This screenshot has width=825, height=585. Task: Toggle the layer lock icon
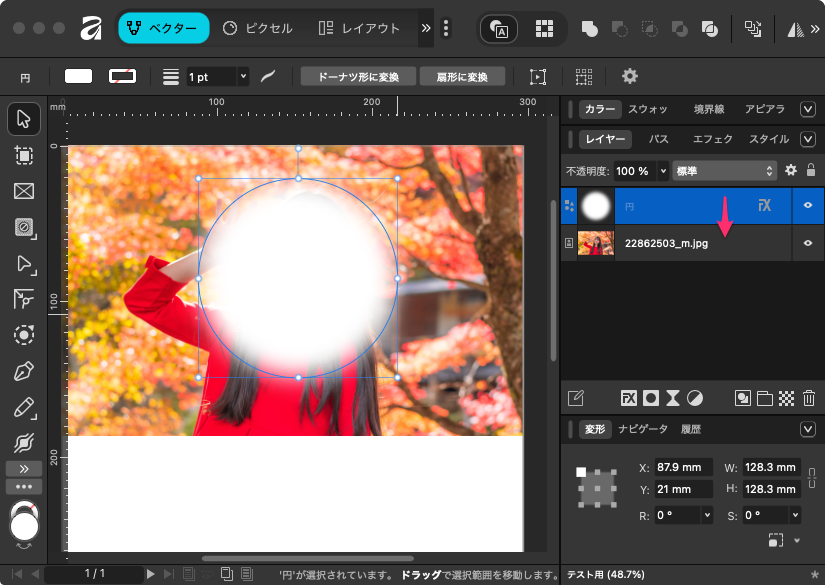[810, 171]
